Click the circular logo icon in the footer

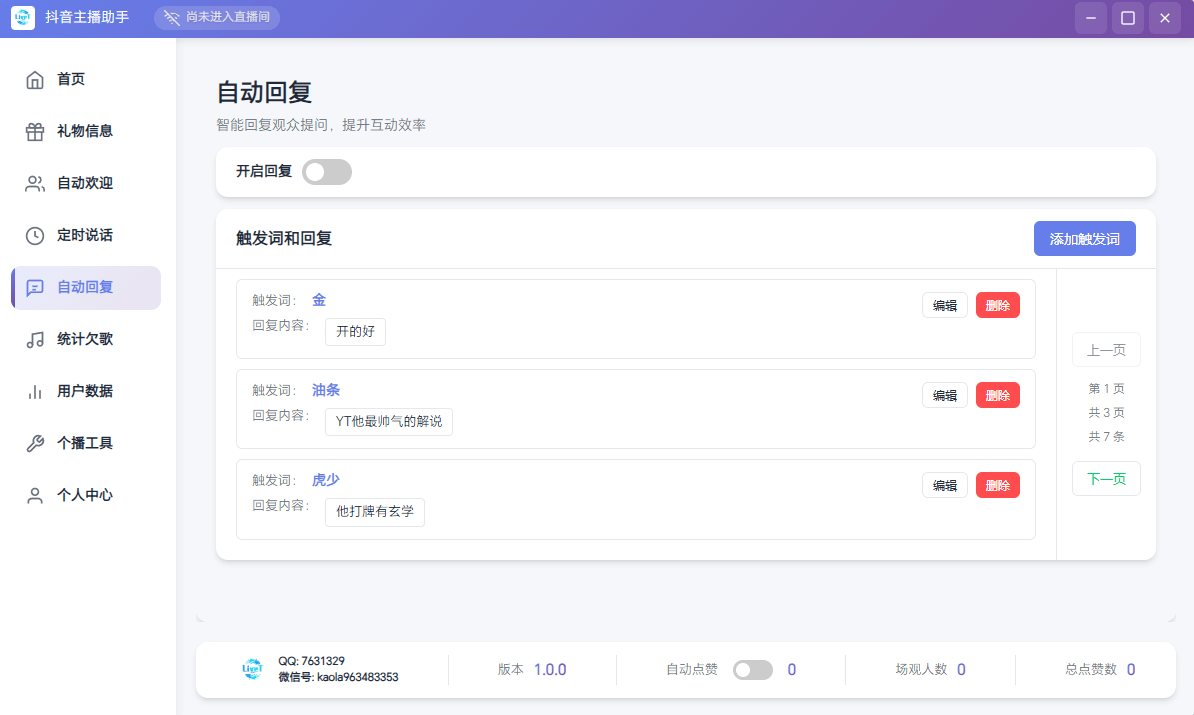(251, 669)
